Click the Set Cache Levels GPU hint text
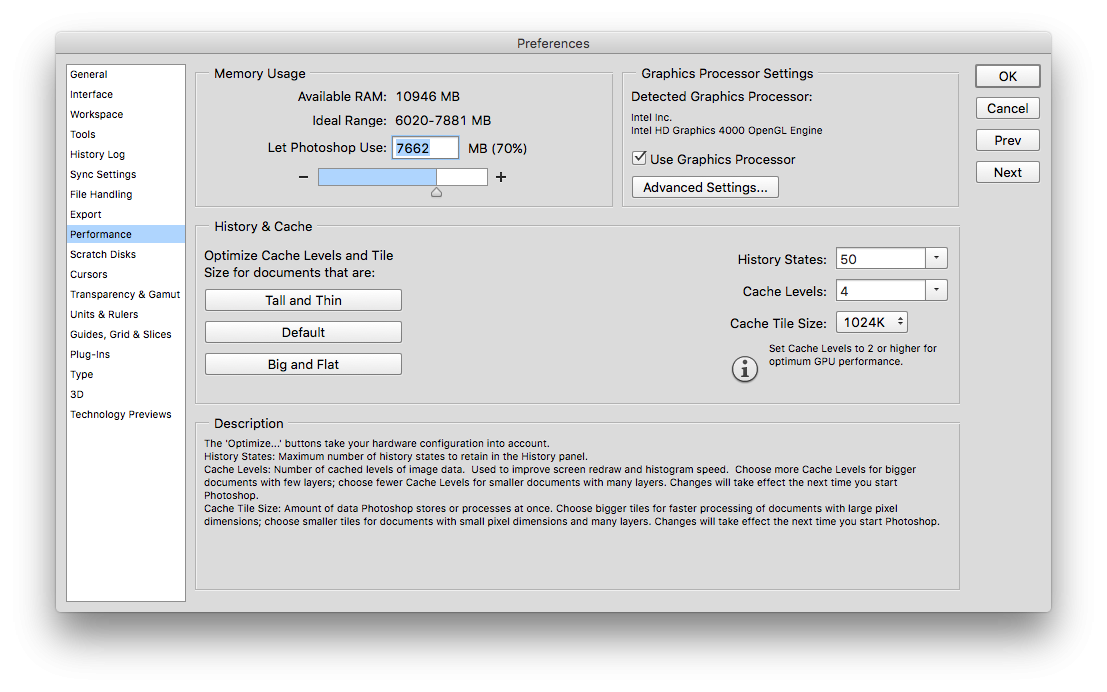 (x=853, y=355)
